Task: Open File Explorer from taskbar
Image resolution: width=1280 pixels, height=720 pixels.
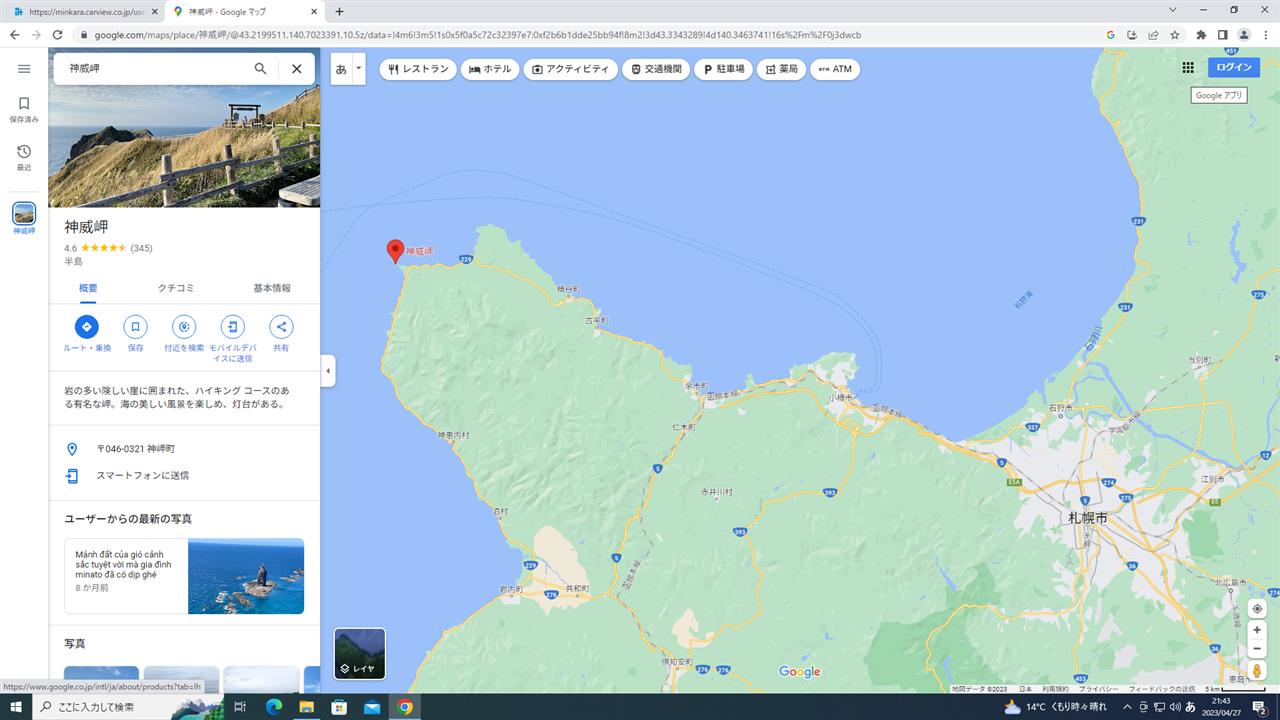Action: (x=307, y=707)
